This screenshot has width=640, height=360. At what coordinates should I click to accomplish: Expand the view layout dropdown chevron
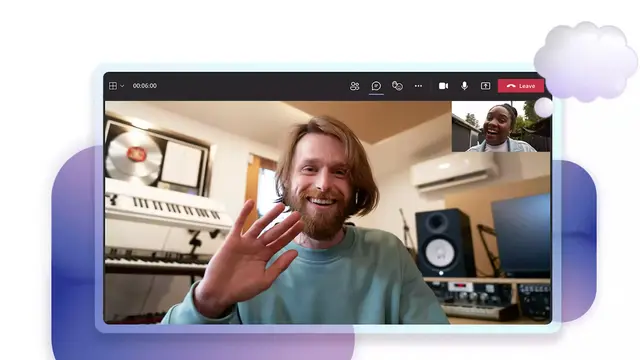(122, 86)
